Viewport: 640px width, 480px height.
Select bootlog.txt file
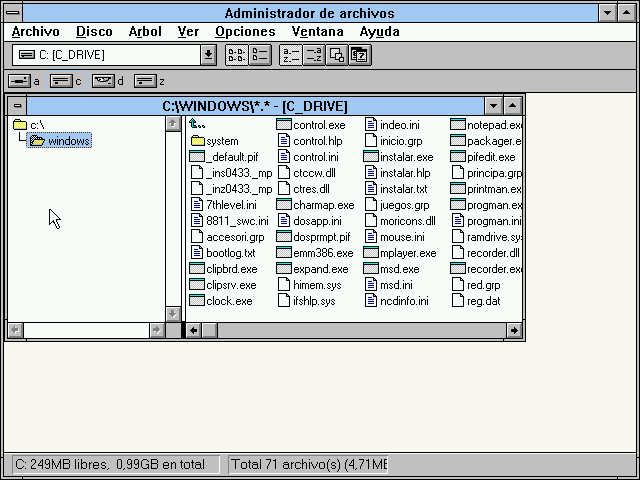point(223,253)
